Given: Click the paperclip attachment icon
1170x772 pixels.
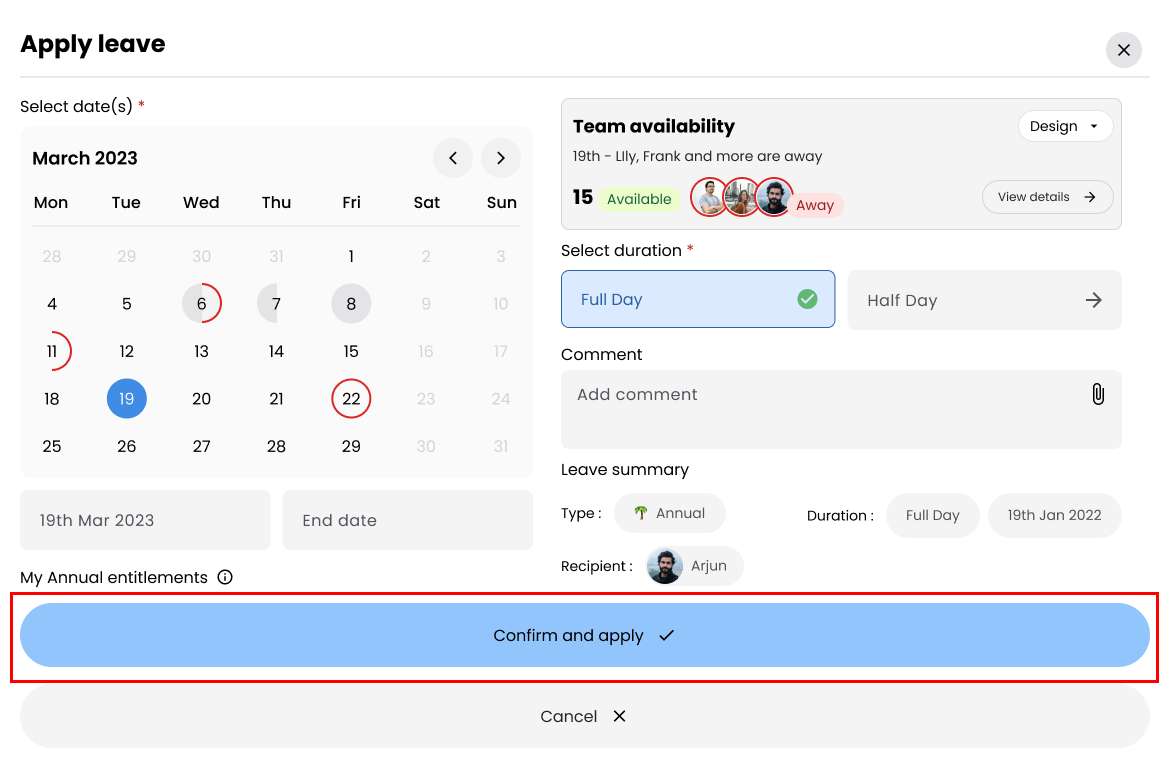Looking at the screenshot, I should [x=1097, y=394].
